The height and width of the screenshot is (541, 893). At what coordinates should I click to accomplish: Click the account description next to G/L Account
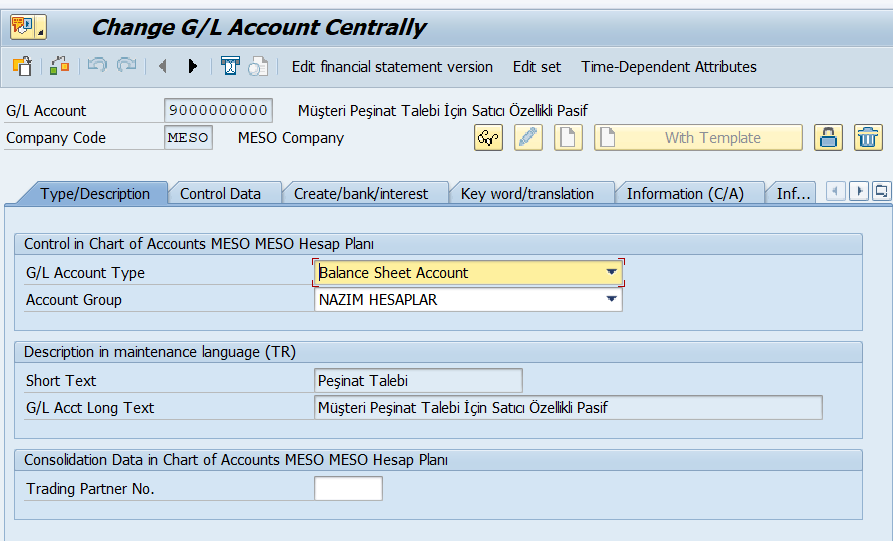[443, 110]
